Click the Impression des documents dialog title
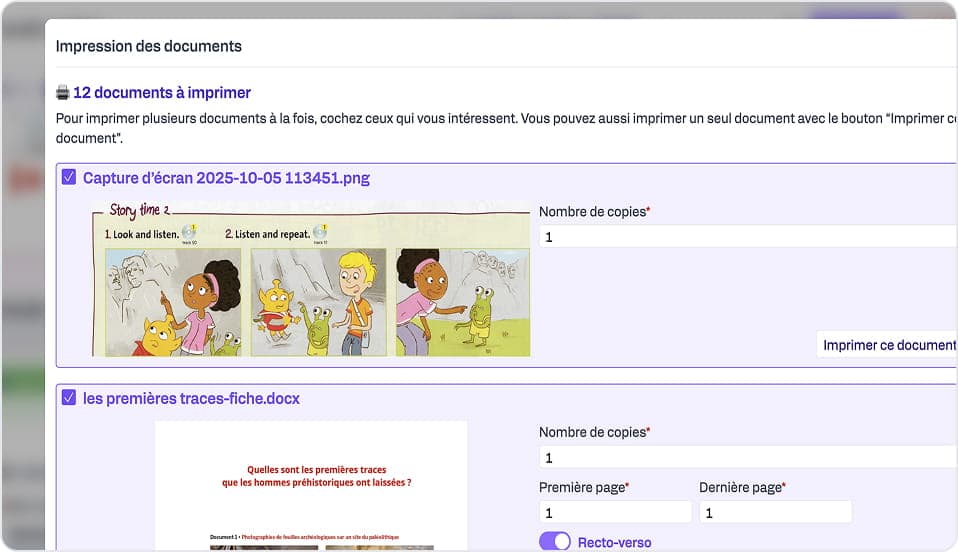Screen dimensions: 958x552 [148, 46]
